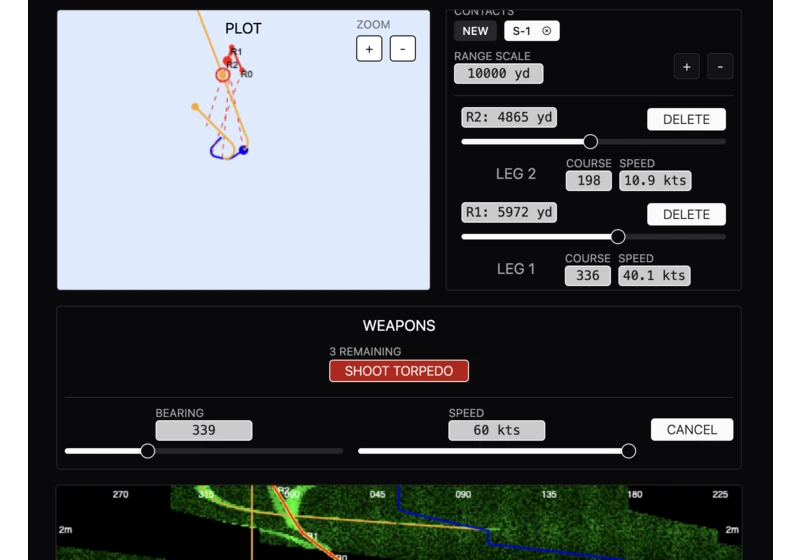Increase range scale with plus button
This screenshot has width=800, height=560.
coord(686,66)
